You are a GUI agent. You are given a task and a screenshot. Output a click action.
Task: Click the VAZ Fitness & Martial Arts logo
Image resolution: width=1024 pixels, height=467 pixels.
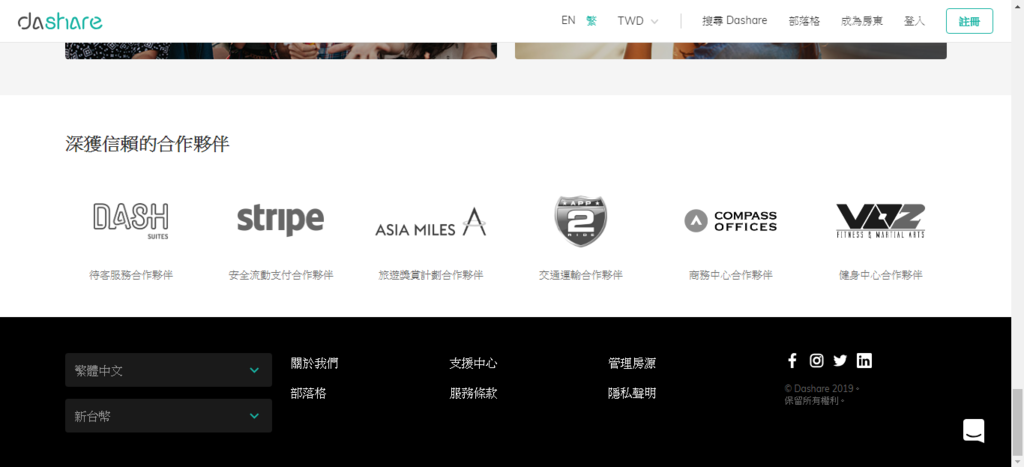click(880, 221)
